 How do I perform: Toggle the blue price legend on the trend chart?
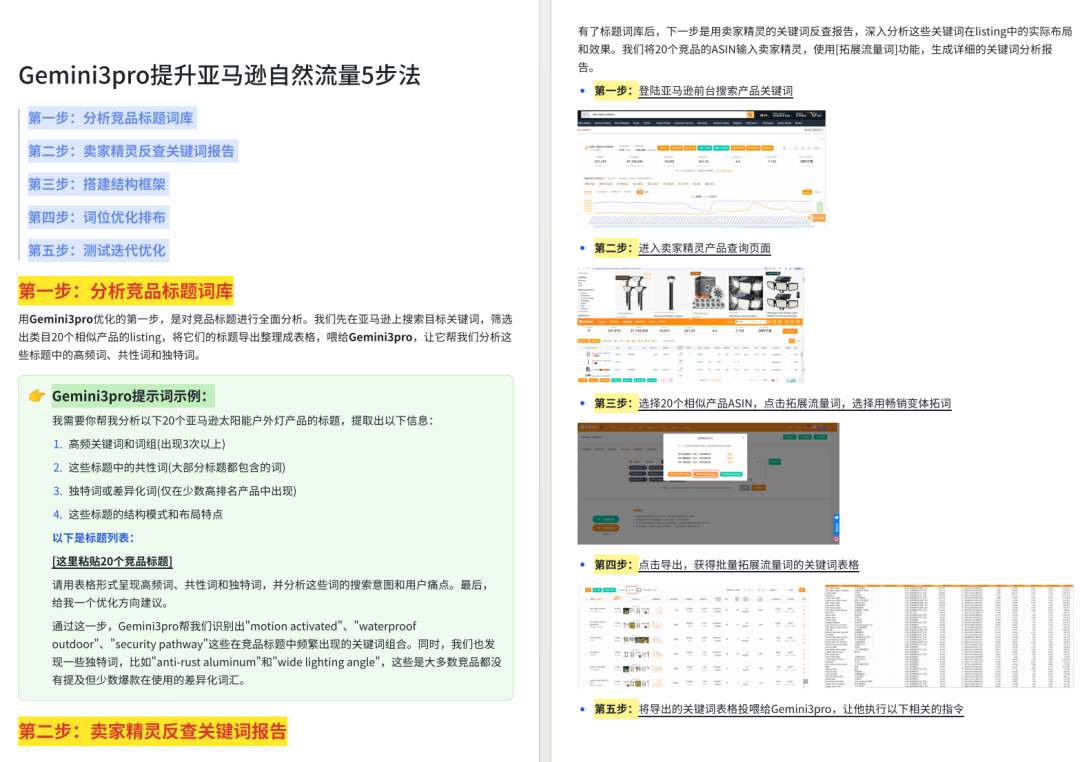[x=706, y=196]
